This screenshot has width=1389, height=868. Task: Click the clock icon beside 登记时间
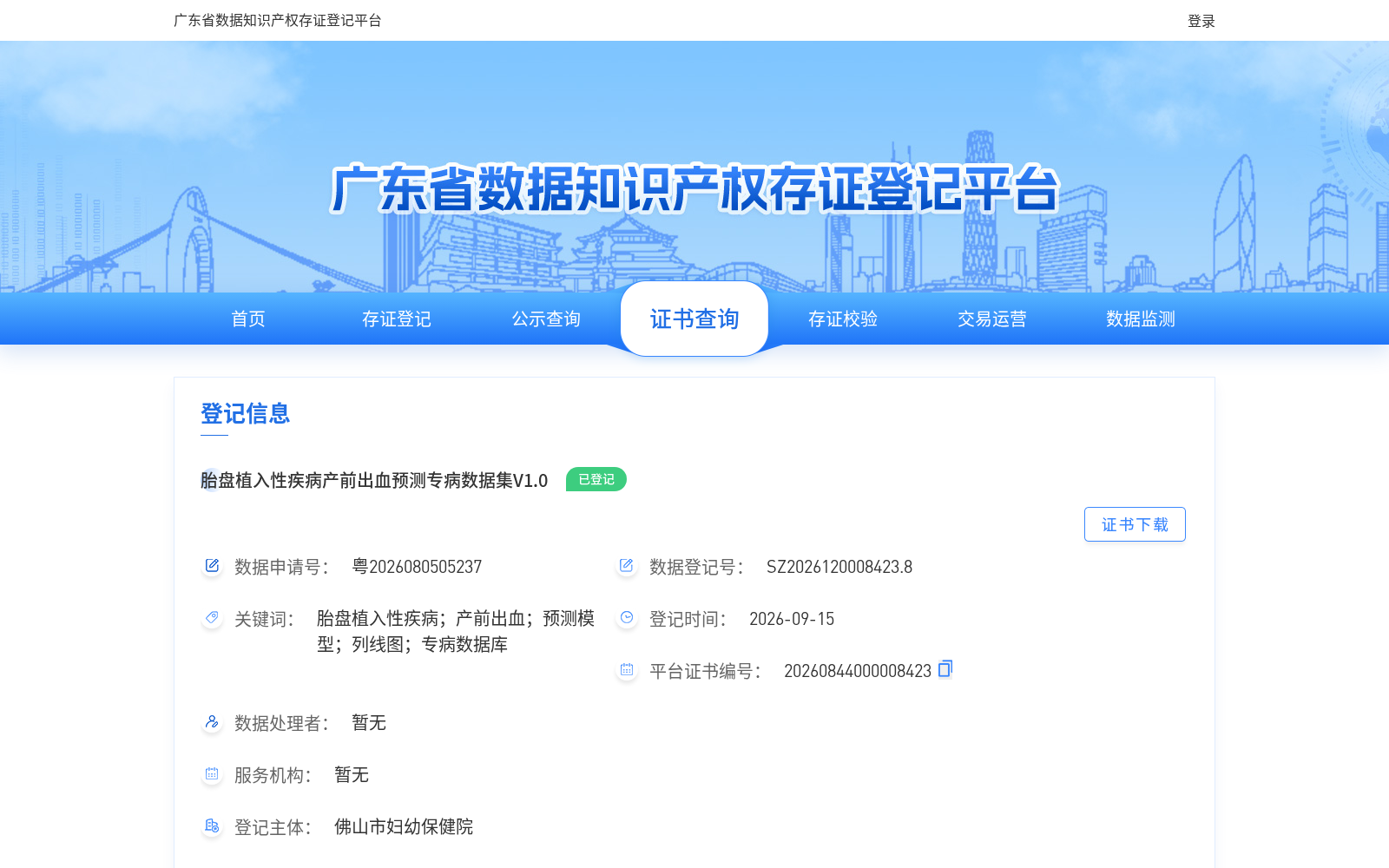(627, 618)
